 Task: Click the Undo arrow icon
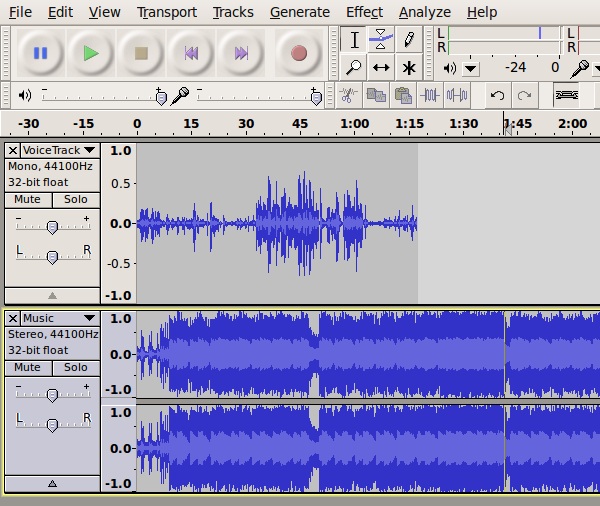click(x=497, y=96)
